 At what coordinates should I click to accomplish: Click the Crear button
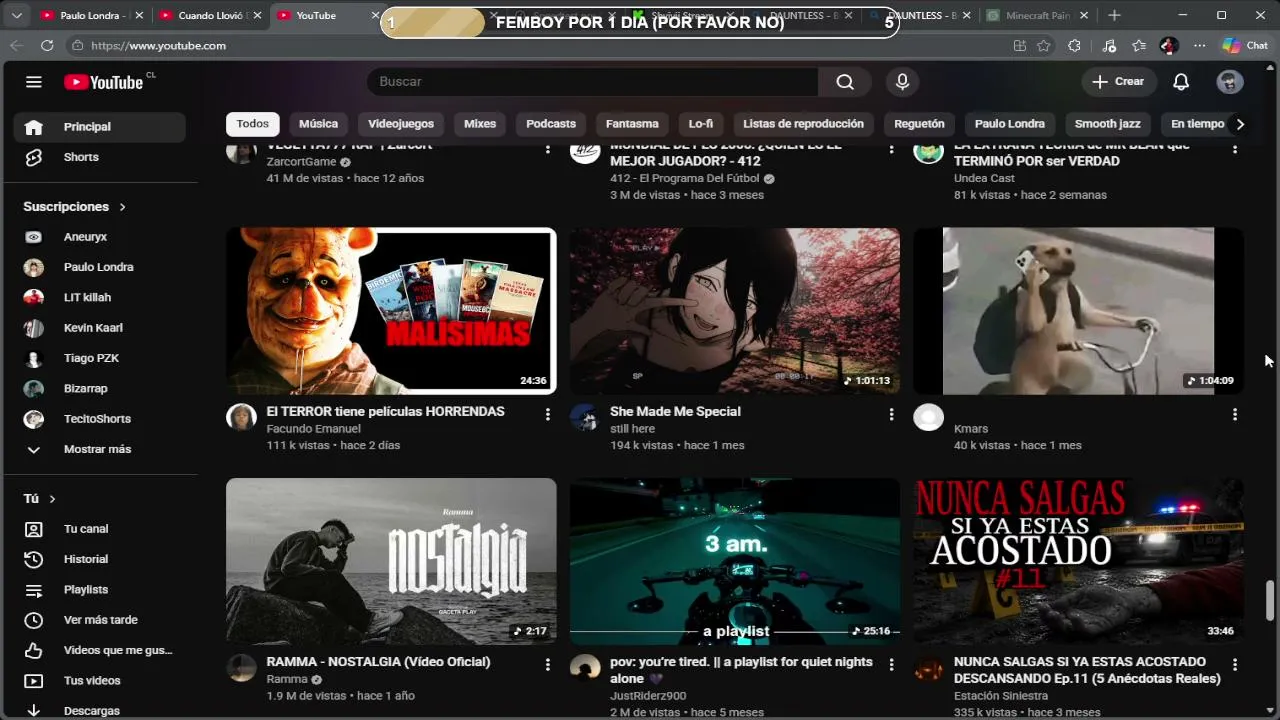pos(1118,82)
